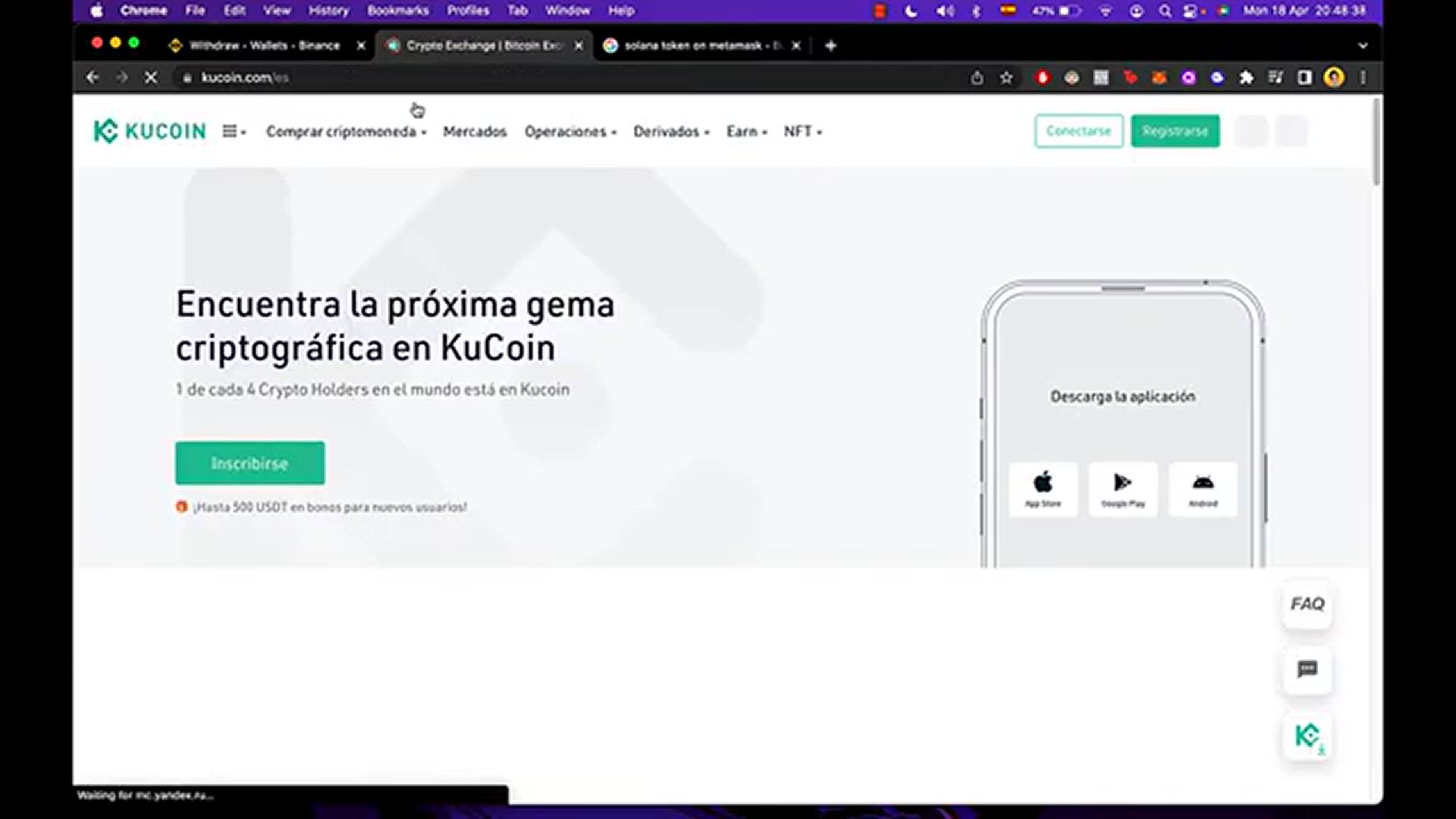Open the Chrome menu in the menu bar

tap(143, 11)
